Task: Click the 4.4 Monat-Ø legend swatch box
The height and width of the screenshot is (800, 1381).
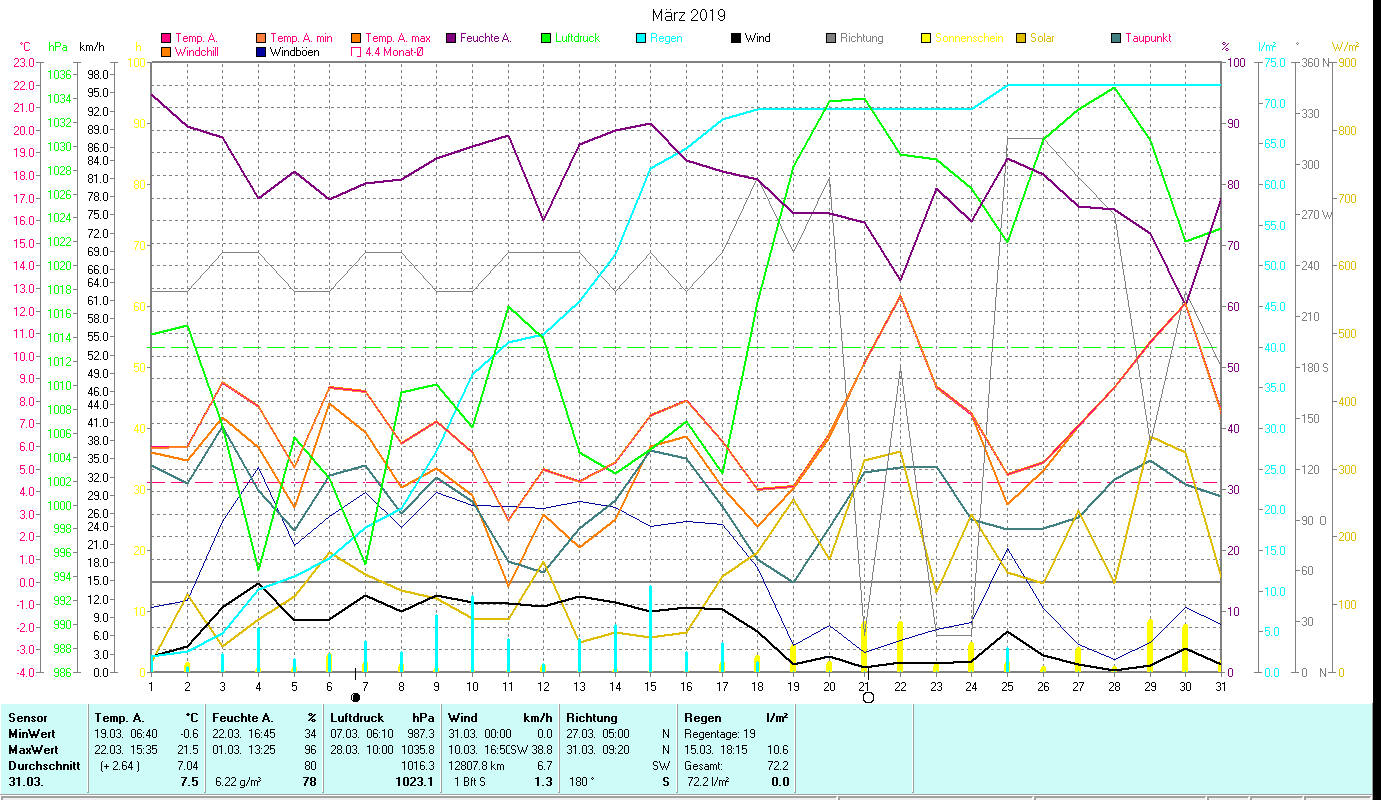Action: (x=356, y=51)
